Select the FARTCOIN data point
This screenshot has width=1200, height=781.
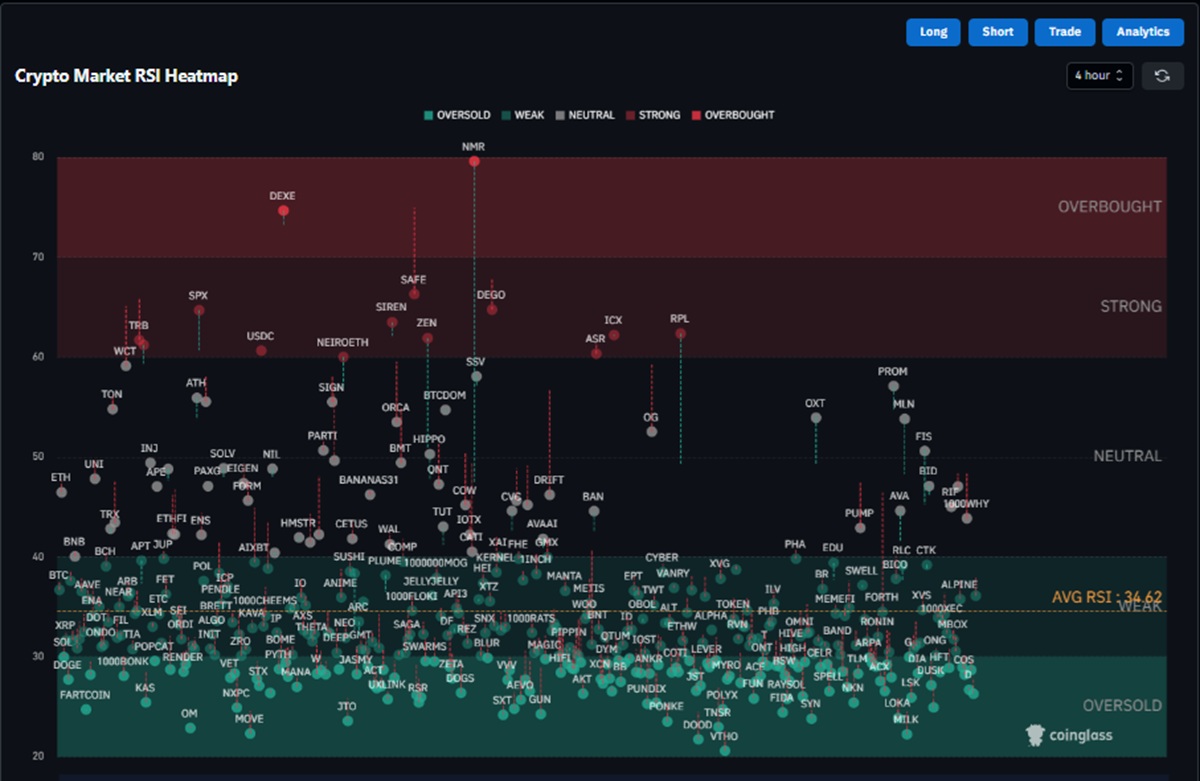(x=86, y=709)
